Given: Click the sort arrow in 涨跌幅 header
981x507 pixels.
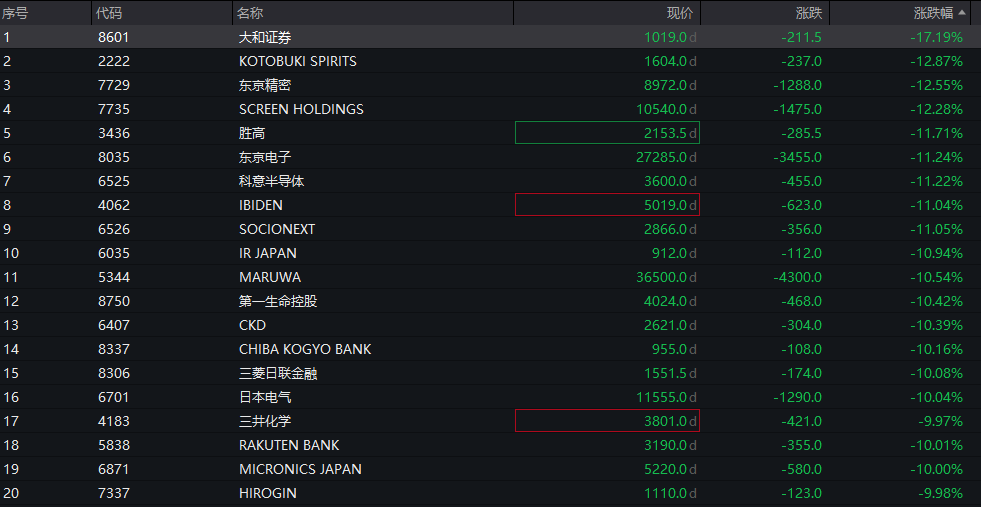Looking at the screenshot, I should 962,13.
